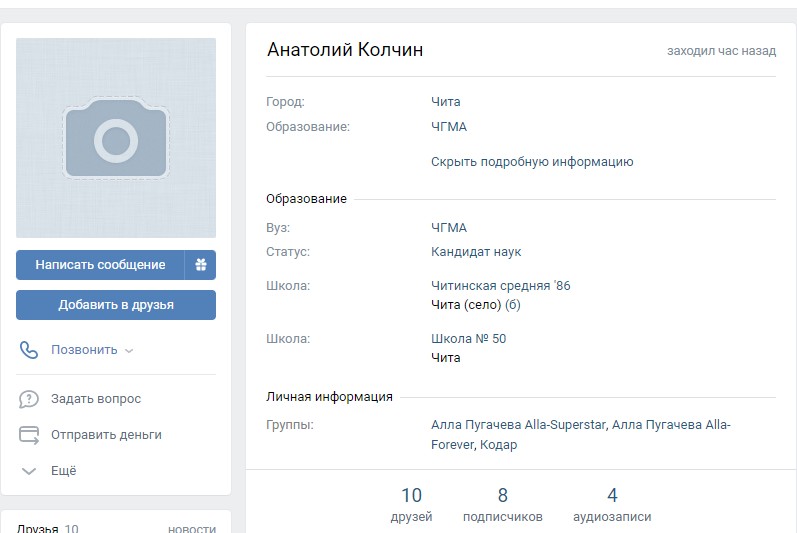This screenshot has width=797, height=533.
Task: Open the Алла Пугачева Alla-Superstar group
Action: click(x=519, y=424)
